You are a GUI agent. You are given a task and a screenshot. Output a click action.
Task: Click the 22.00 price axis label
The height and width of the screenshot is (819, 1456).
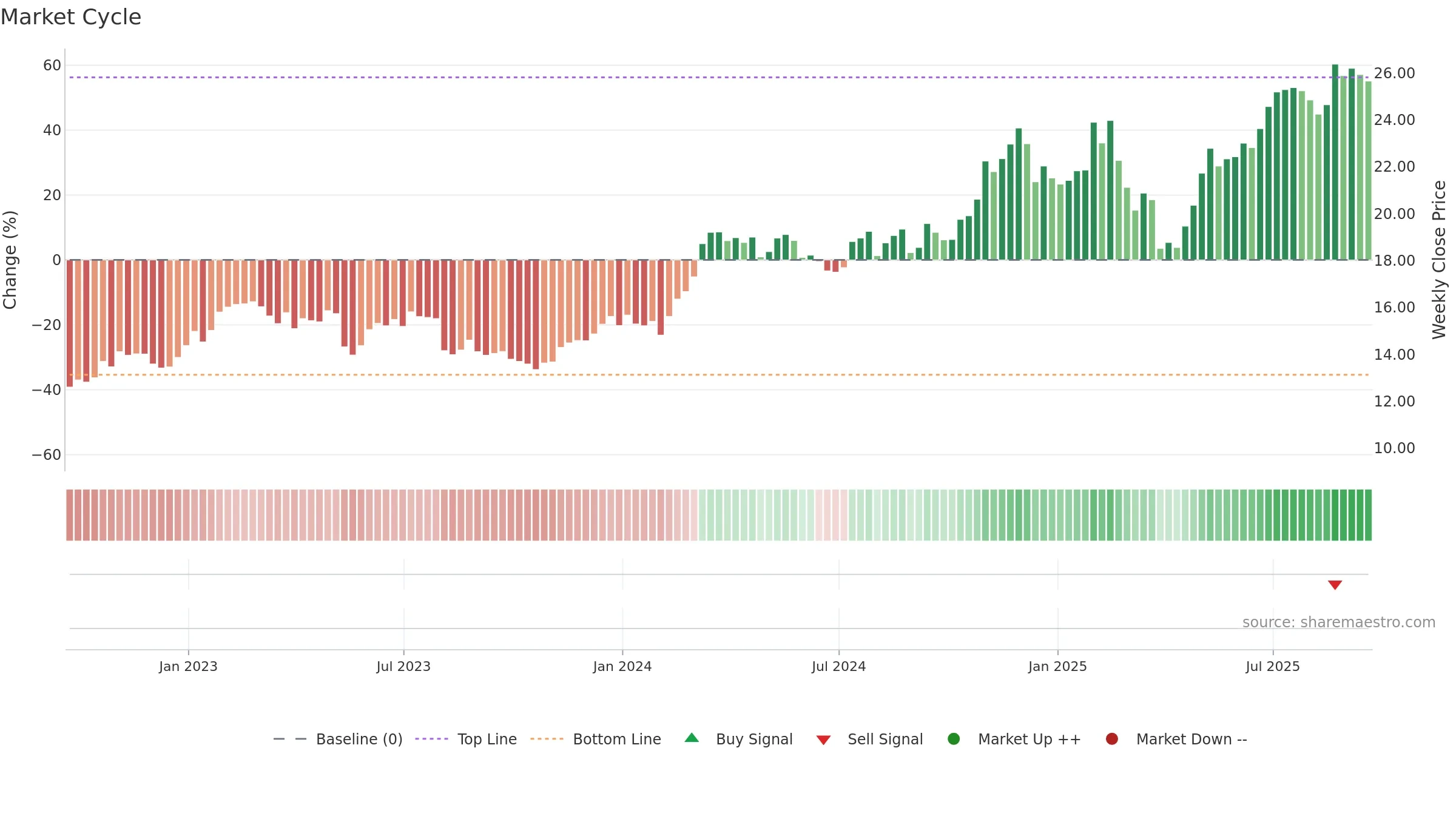1395,167
